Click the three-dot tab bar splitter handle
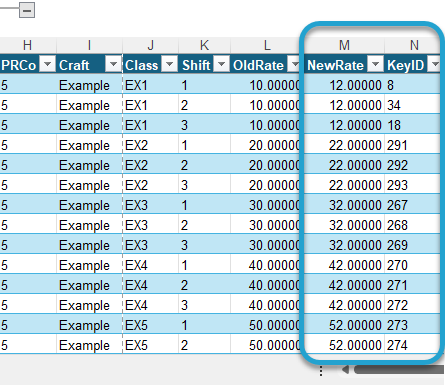This screenshot has width=445, height=385. 321,371
